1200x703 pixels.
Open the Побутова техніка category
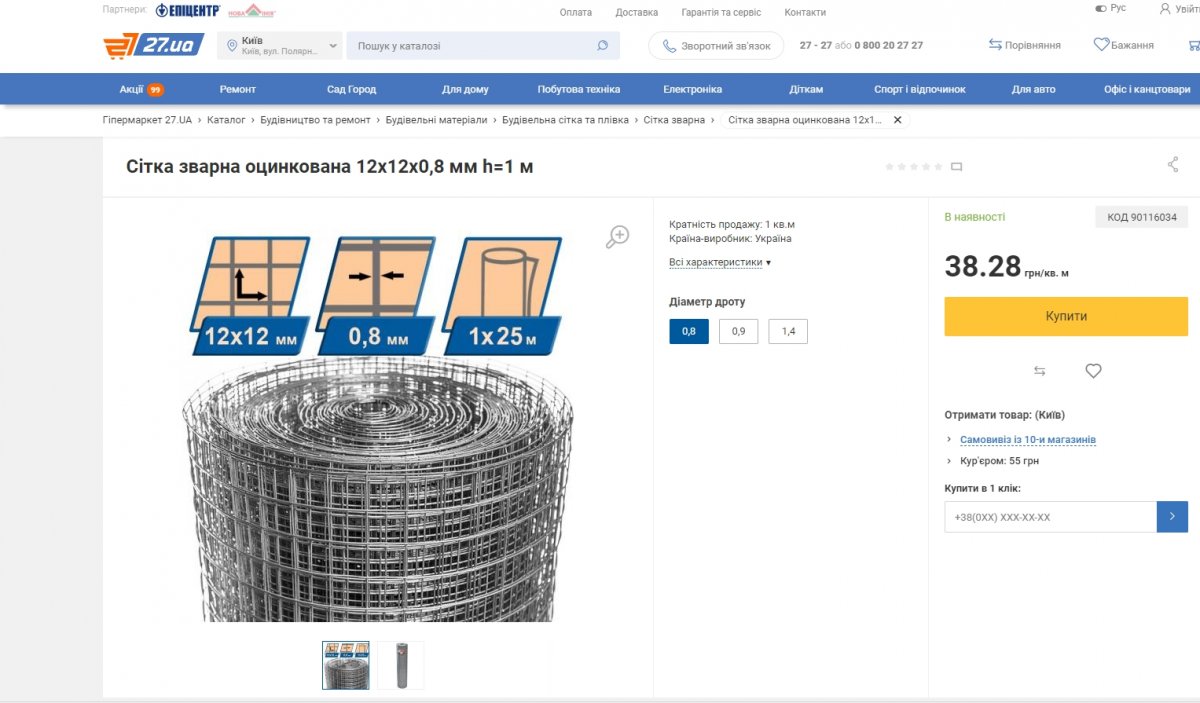579,89
